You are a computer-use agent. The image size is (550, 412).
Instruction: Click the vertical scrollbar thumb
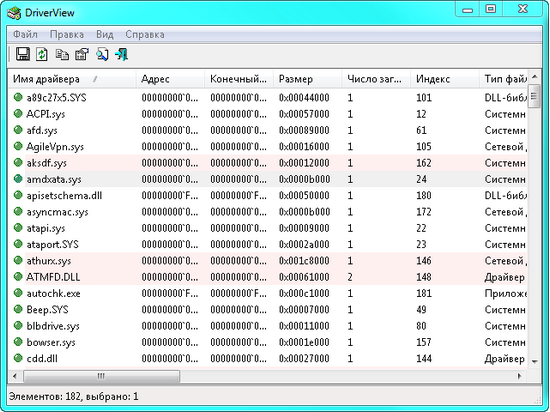(x=534, y=96)
